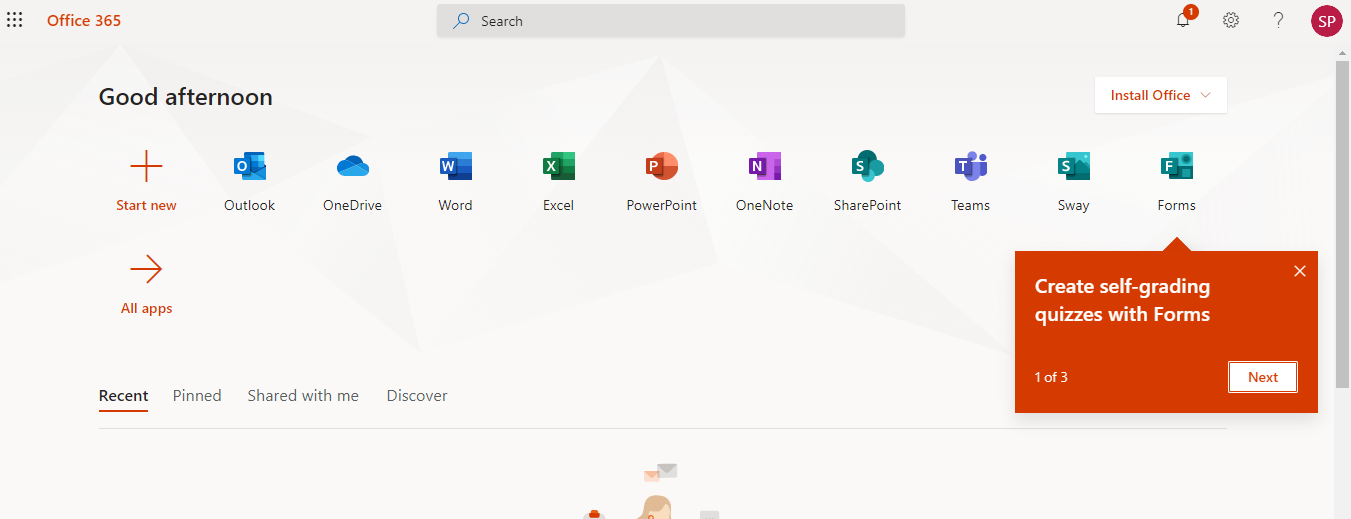Screen dimensions: 1351x519
Task: Open the Settings gear
Action: tap(1231, 20)
